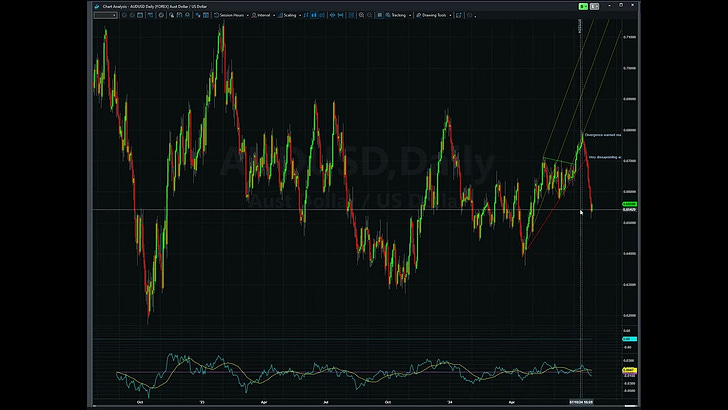Click the Session Hours clock icon
728x410 pixels.
tap(216, 15)
